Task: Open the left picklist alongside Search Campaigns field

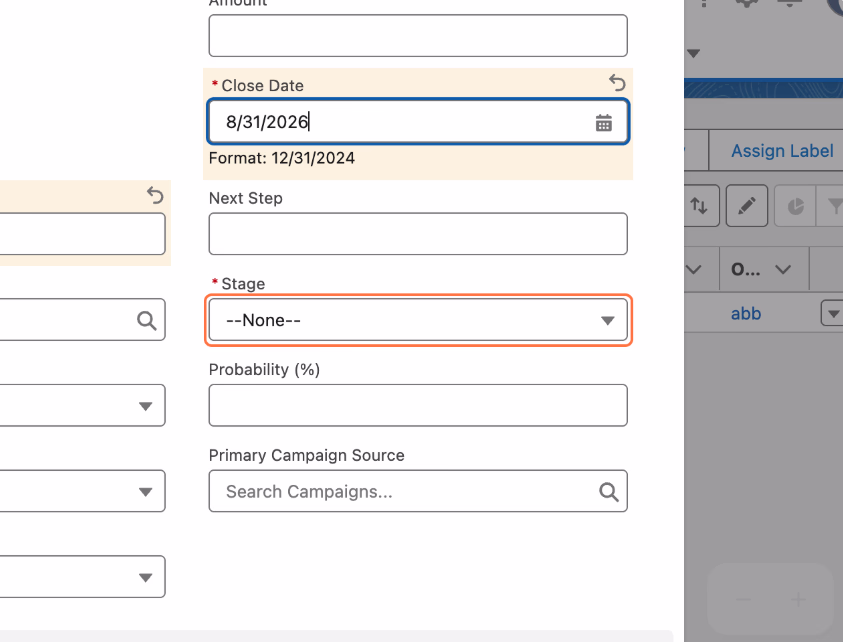Action: (83, 491)
